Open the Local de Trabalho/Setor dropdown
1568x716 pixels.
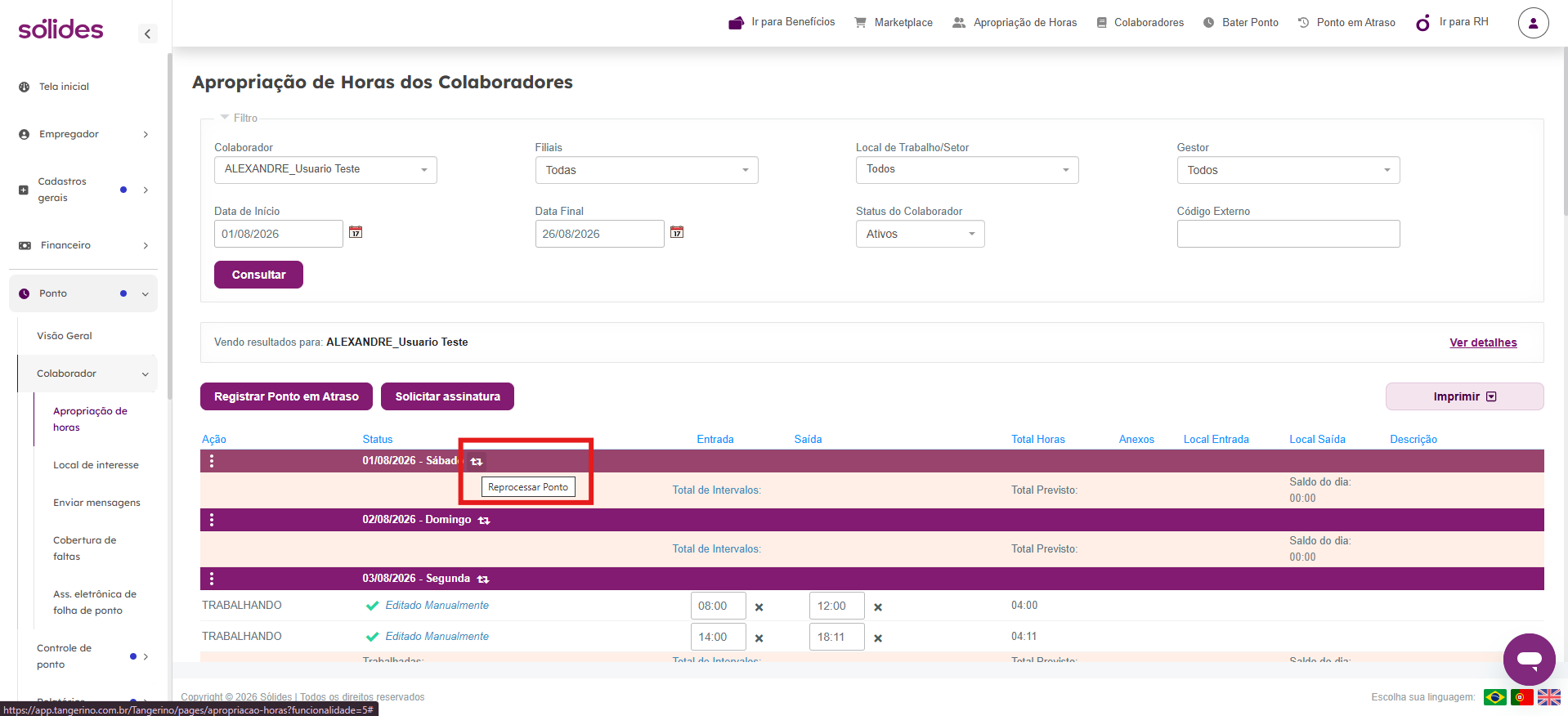click(x=967, y=170)
